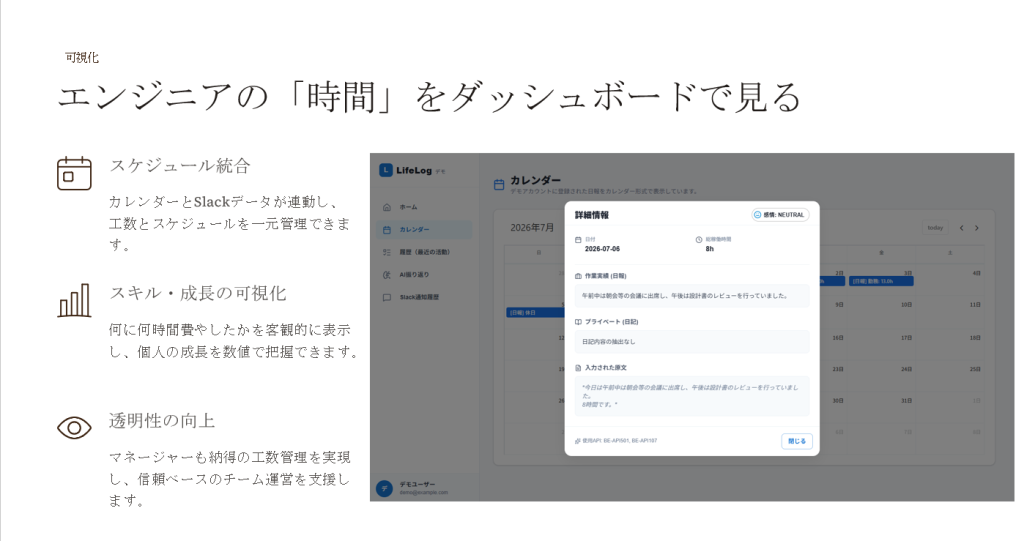Click the 入力された原文 text box

coord(692,396)
